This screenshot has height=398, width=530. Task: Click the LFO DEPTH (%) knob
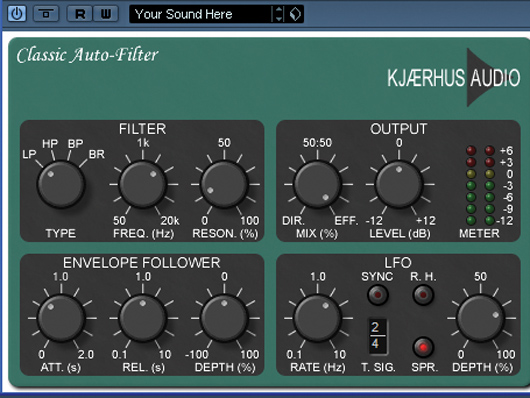[x=480, y=318]
